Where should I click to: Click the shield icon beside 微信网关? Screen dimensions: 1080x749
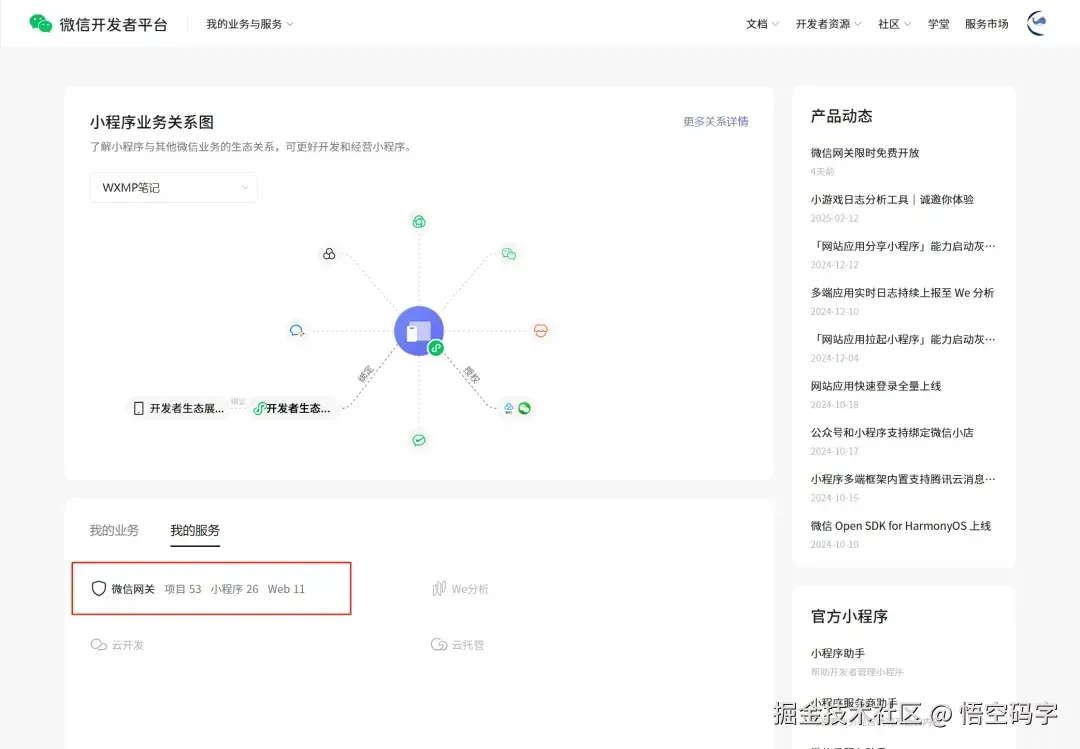[98, 588]
